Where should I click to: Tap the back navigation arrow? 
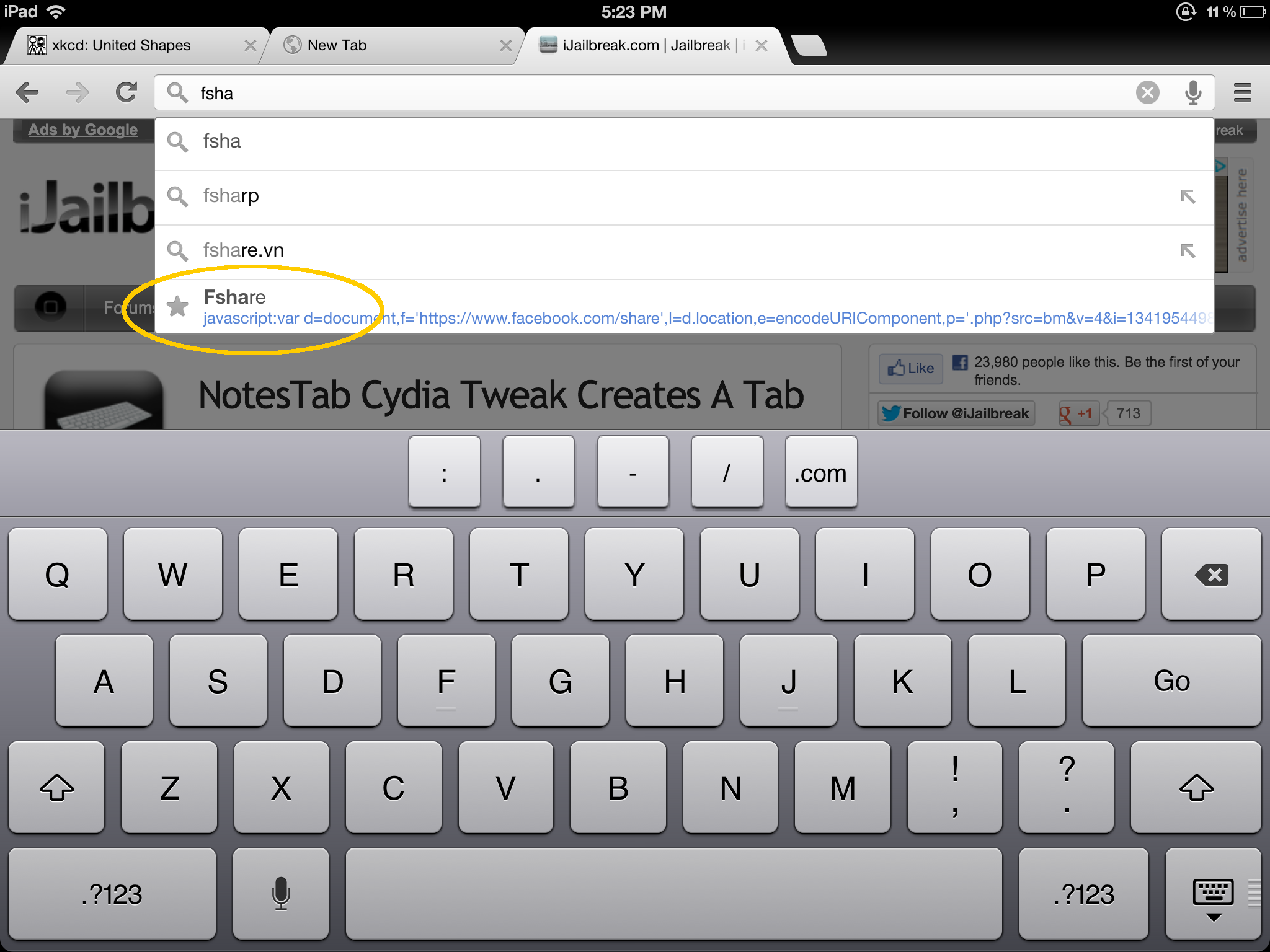coord(28,93)
